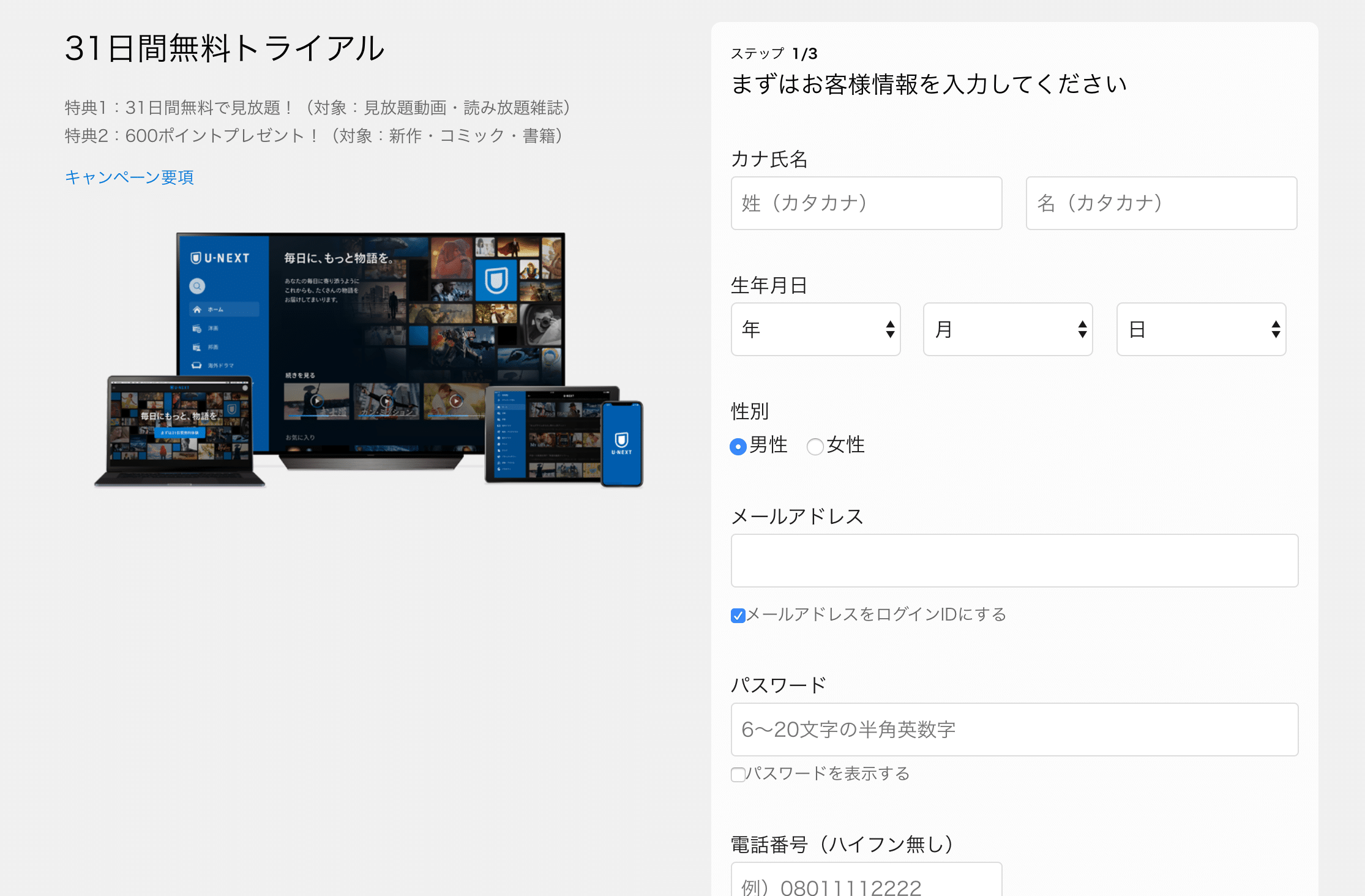Open the 日 birth day dropdown
1365x896 pixels.
click(1201, 329)
